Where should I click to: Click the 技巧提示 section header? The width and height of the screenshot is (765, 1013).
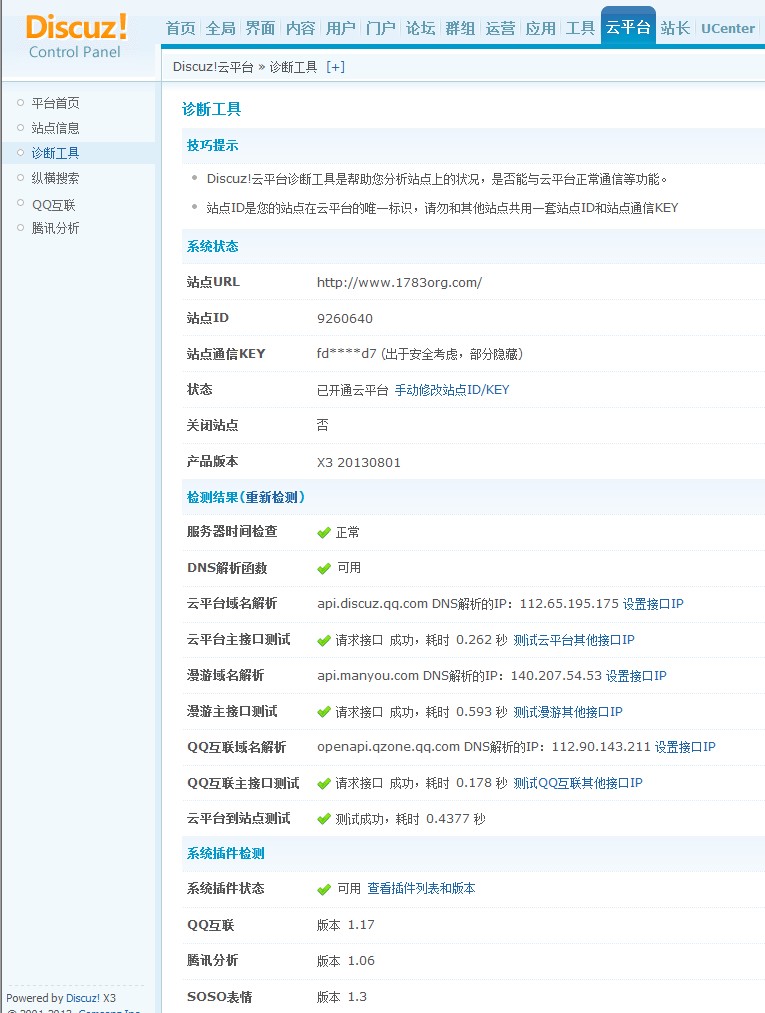pyautogui.click(x=213, y=145)
